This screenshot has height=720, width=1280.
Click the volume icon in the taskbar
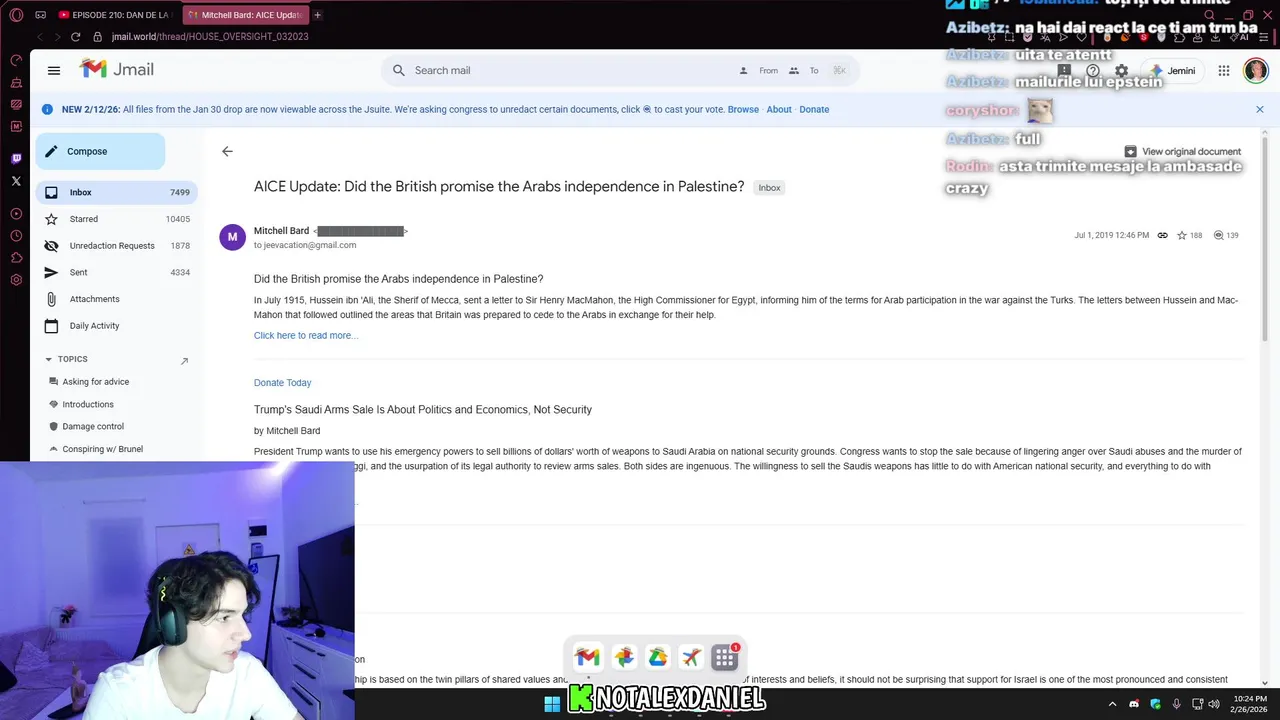tap(1214, 704)
